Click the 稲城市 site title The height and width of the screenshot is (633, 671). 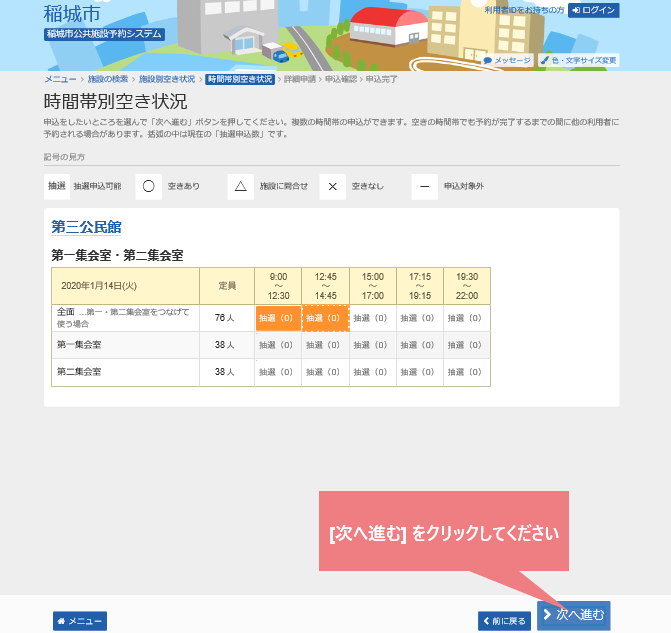coord(72,14)
